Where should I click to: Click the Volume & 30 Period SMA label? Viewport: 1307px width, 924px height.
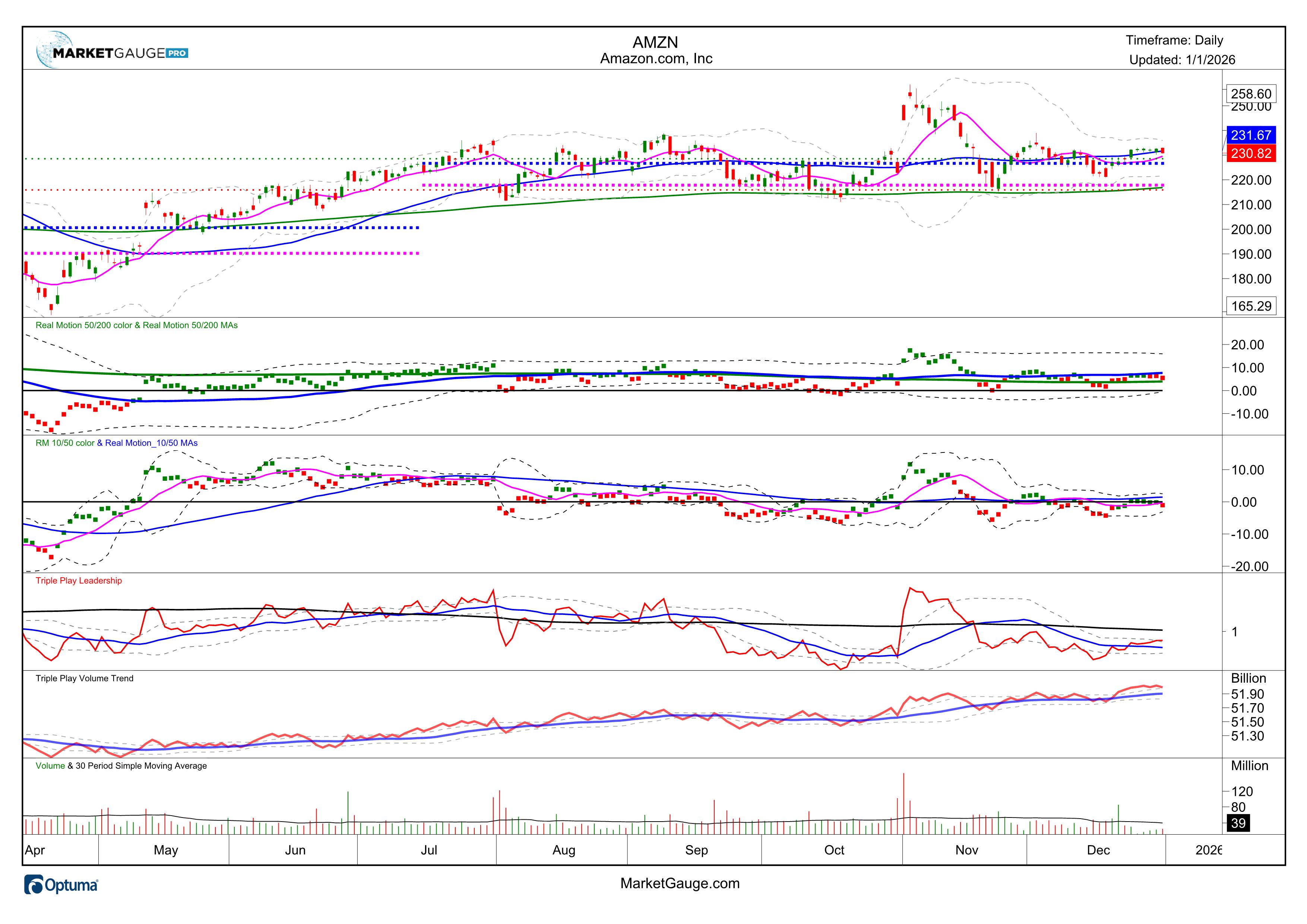121,766
